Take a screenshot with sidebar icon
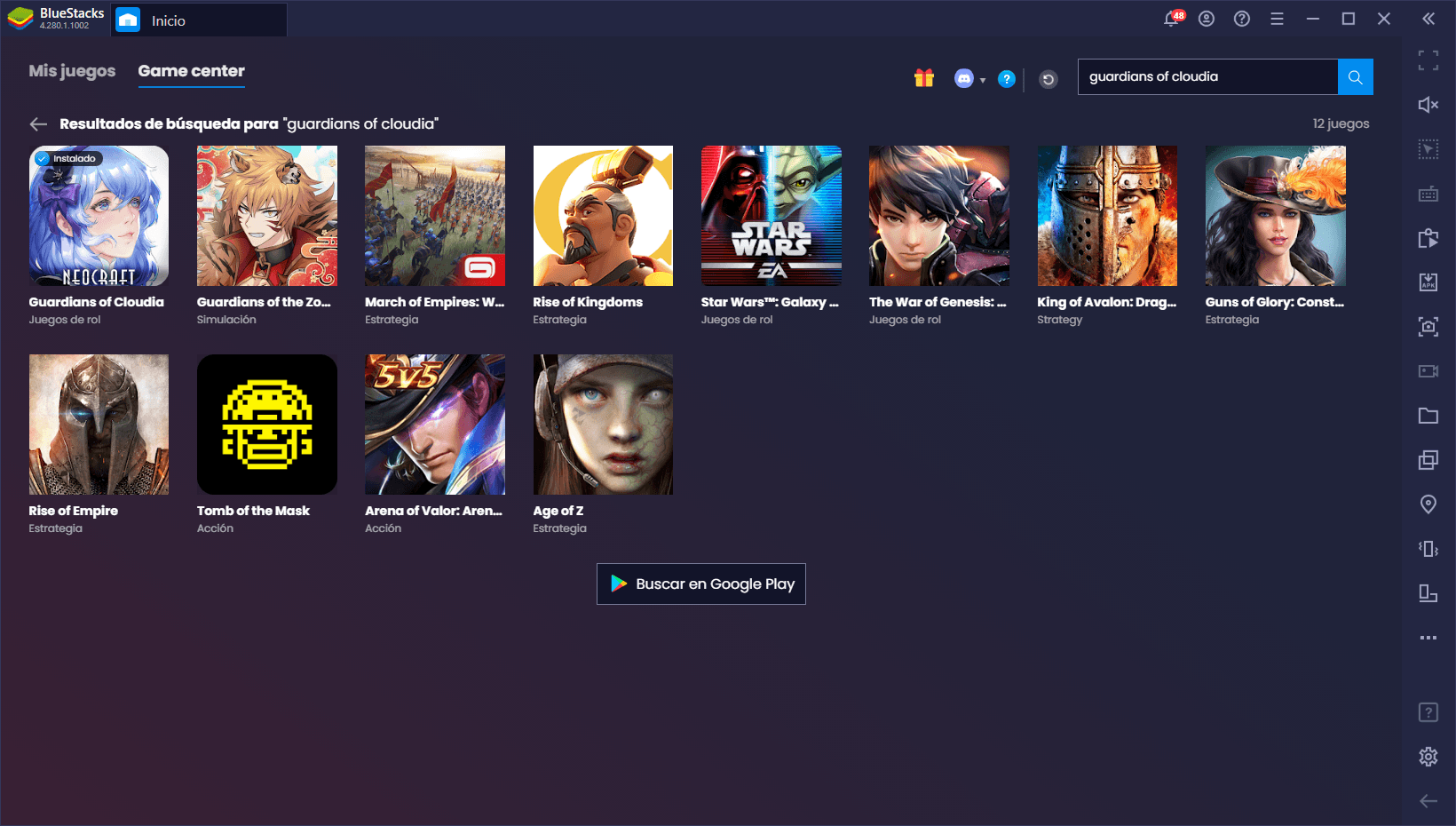Screen dimensions: 1456x826 (1428, 327)
